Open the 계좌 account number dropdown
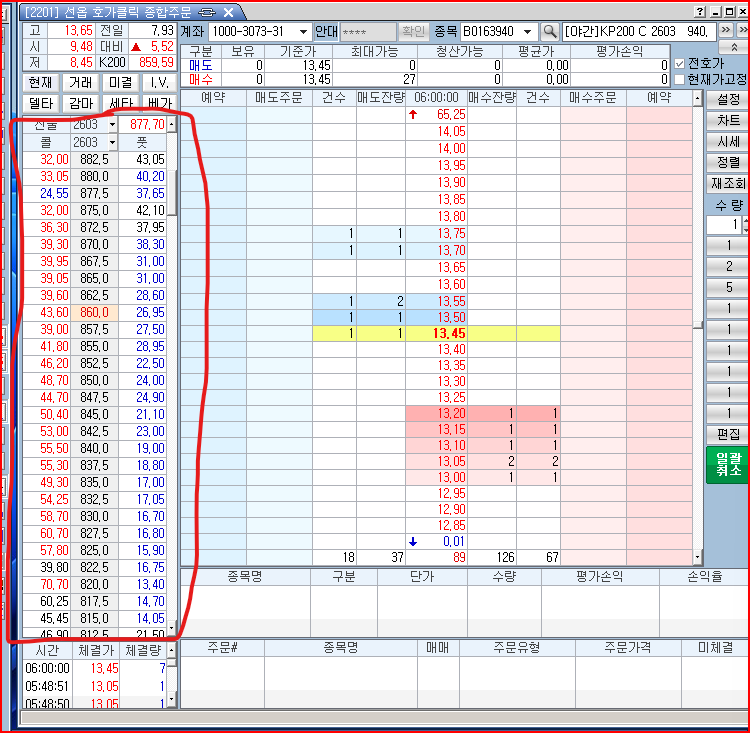The image size is (750, 733). [302, 32]
